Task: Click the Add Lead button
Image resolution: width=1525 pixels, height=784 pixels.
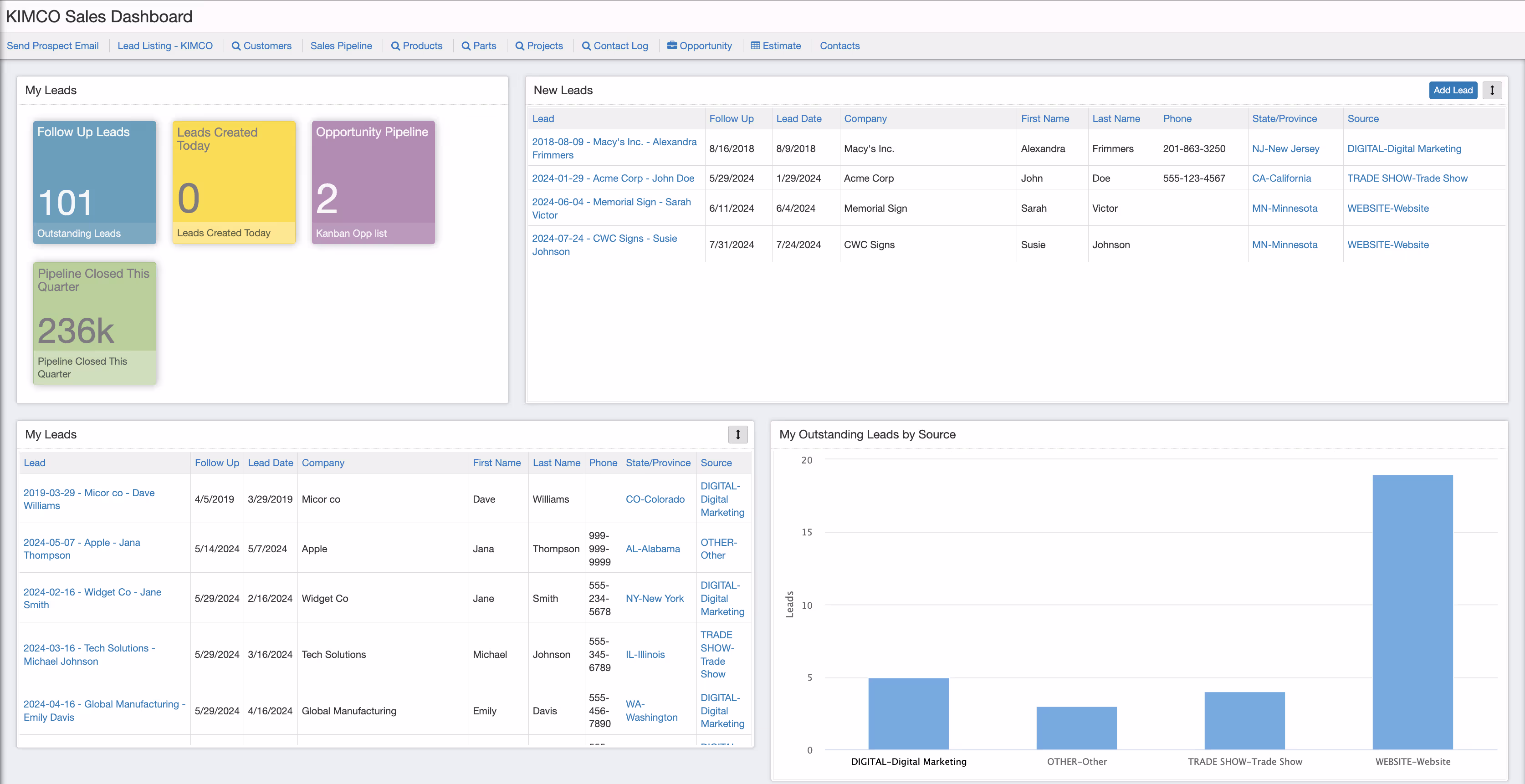Action: coord(1453,90)
